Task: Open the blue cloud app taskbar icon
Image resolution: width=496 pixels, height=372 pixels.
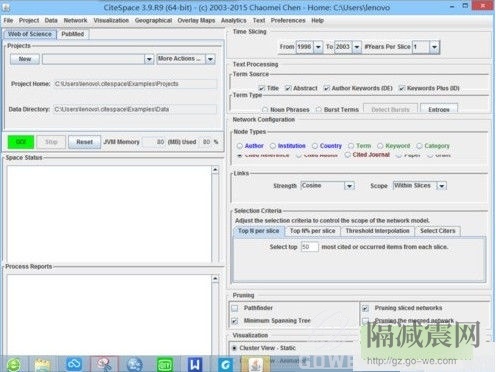Action: pyautogui.click(x=74, y=364)
